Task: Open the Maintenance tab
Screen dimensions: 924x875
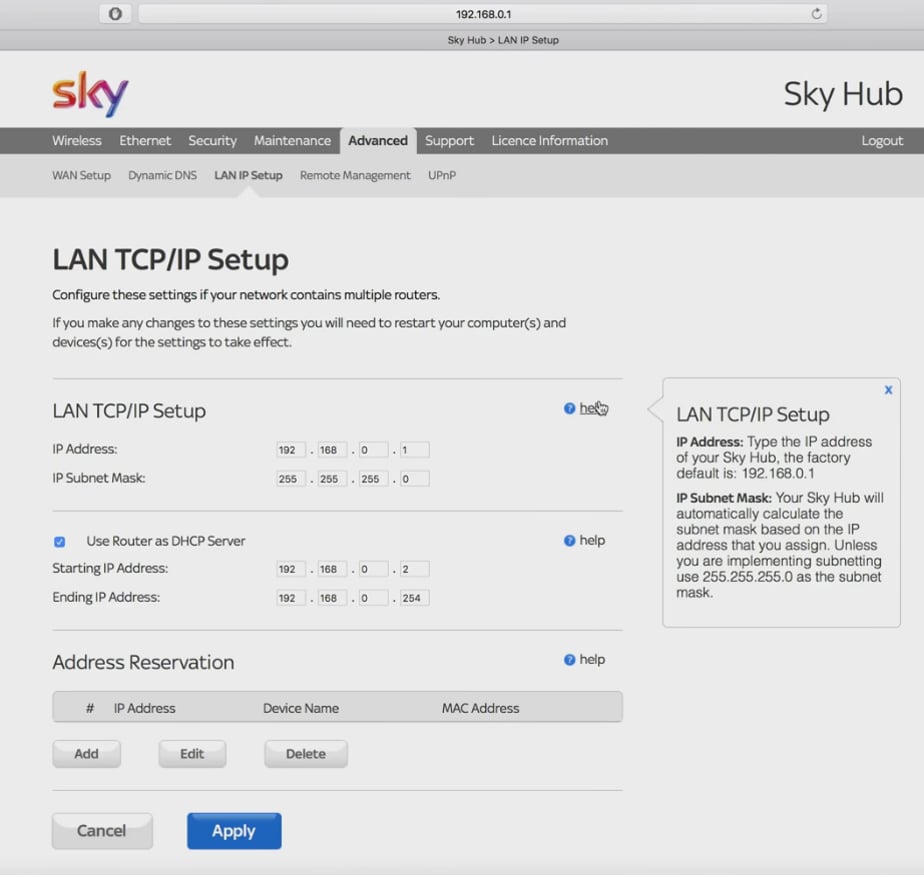Action: coord(292,141)
